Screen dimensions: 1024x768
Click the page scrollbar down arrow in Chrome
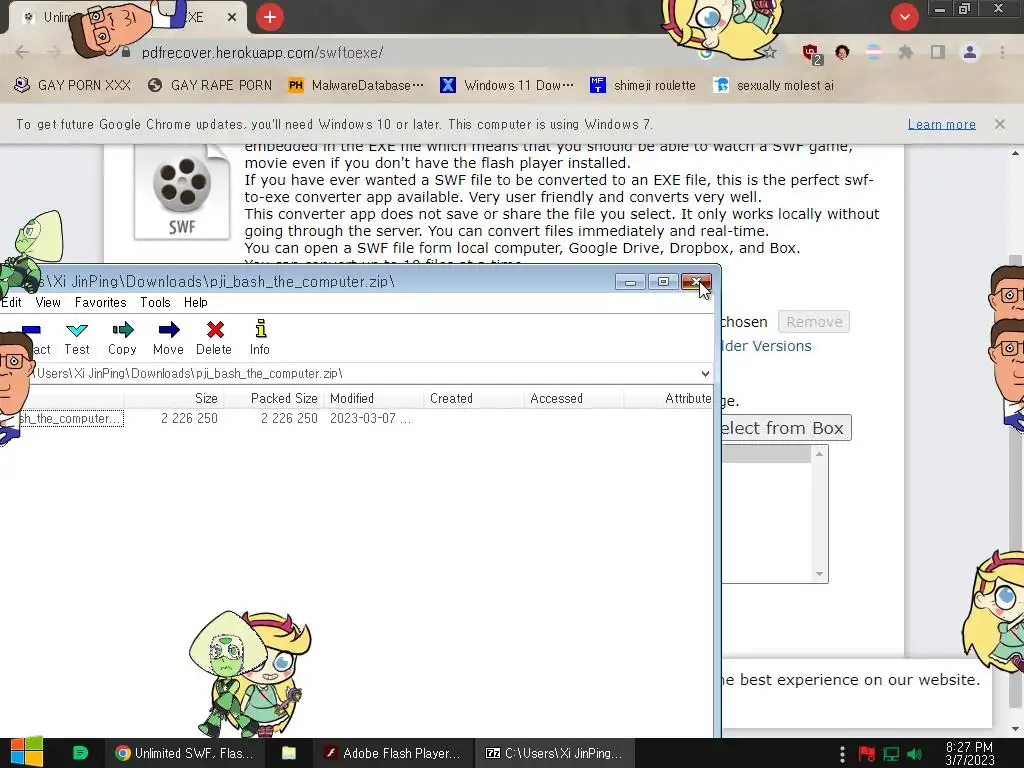[x=1015, y=729]
